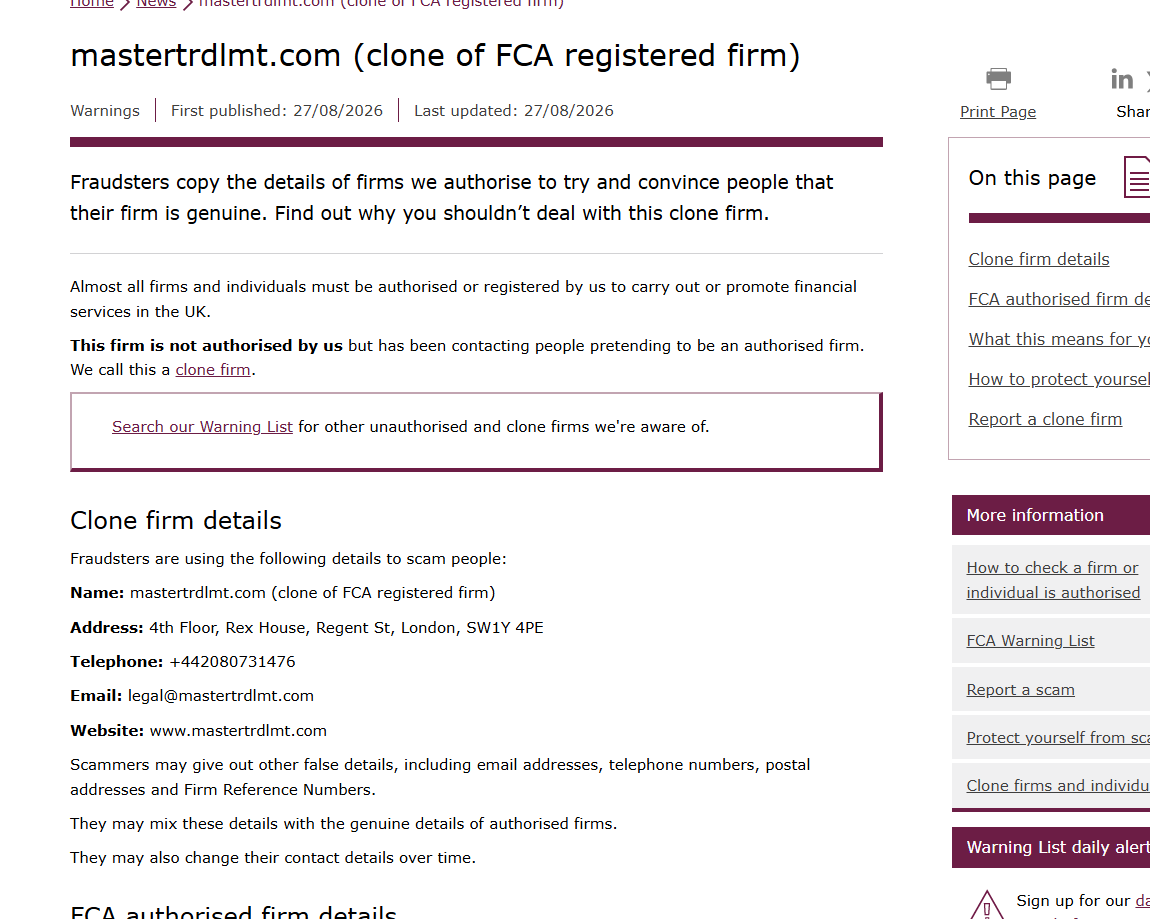
Task: Jump to 'What this means for you' section
Action: [1059, 339]
